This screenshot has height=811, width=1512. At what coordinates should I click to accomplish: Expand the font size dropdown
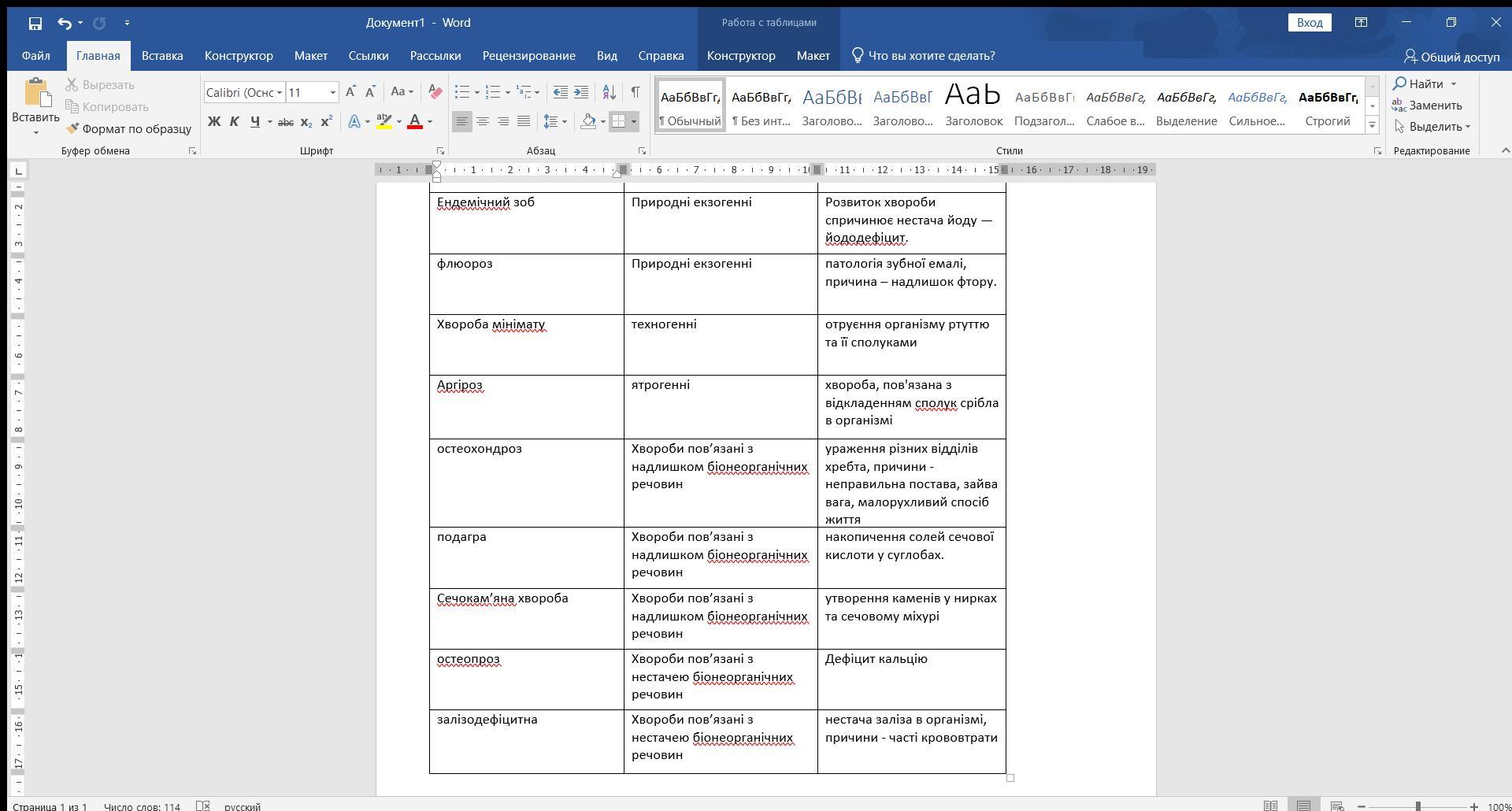(x=332, y=92)
